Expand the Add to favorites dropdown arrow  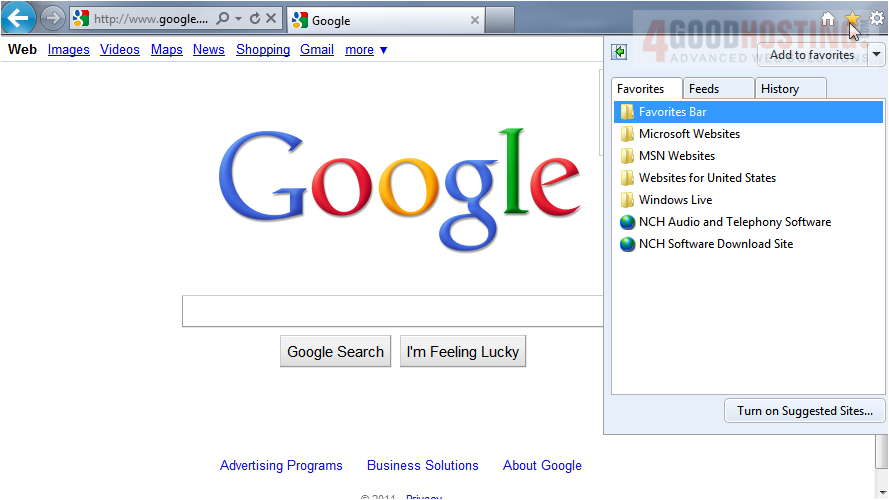876,55
